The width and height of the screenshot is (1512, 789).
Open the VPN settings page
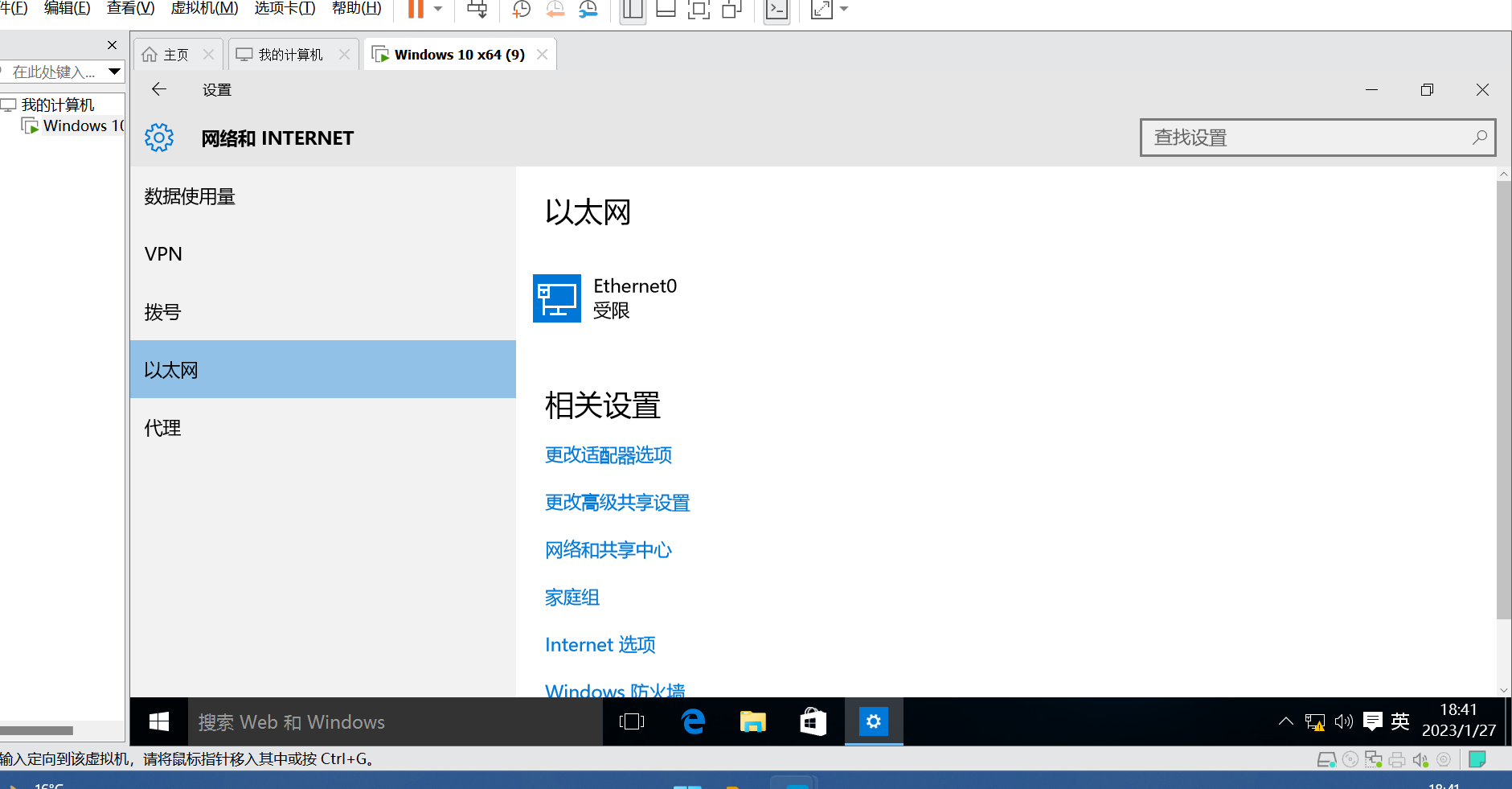[x=323, y=254]
